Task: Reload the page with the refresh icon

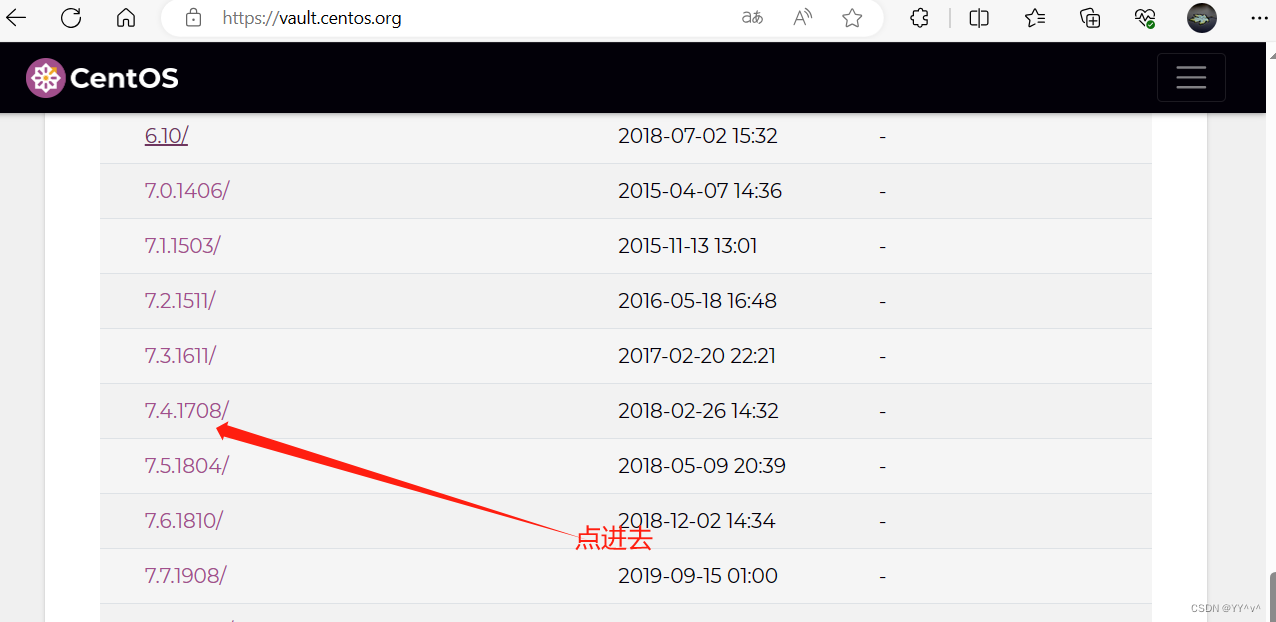Action: pyautogui.click(x=71, y=18)
